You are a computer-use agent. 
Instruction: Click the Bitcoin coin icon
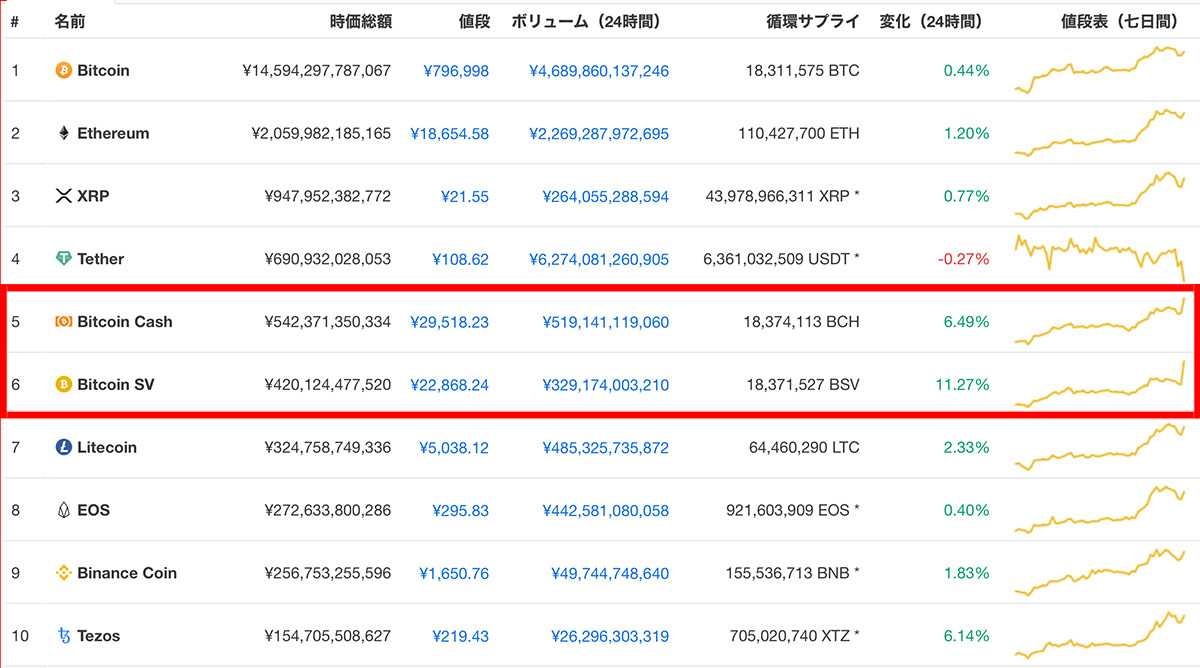63,71
